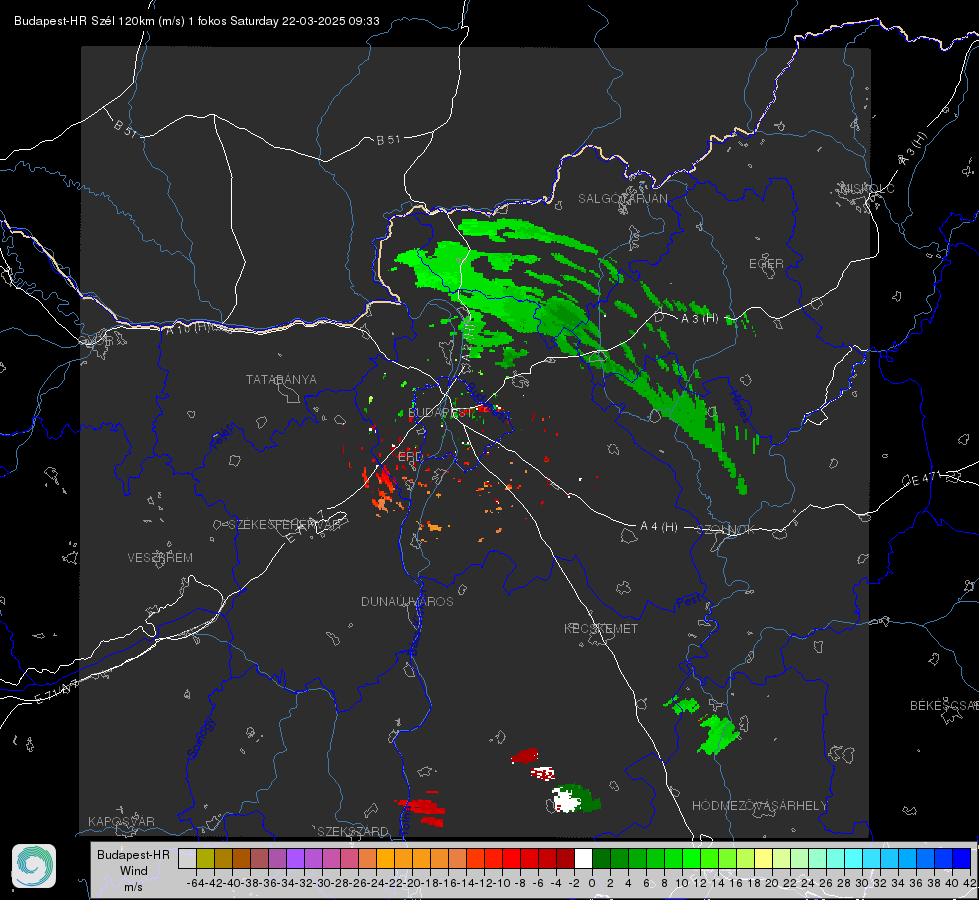This screenshot has width=979, height=900.
Task: Click the KECSKEMÉT city label
Action: coord(601,628)
